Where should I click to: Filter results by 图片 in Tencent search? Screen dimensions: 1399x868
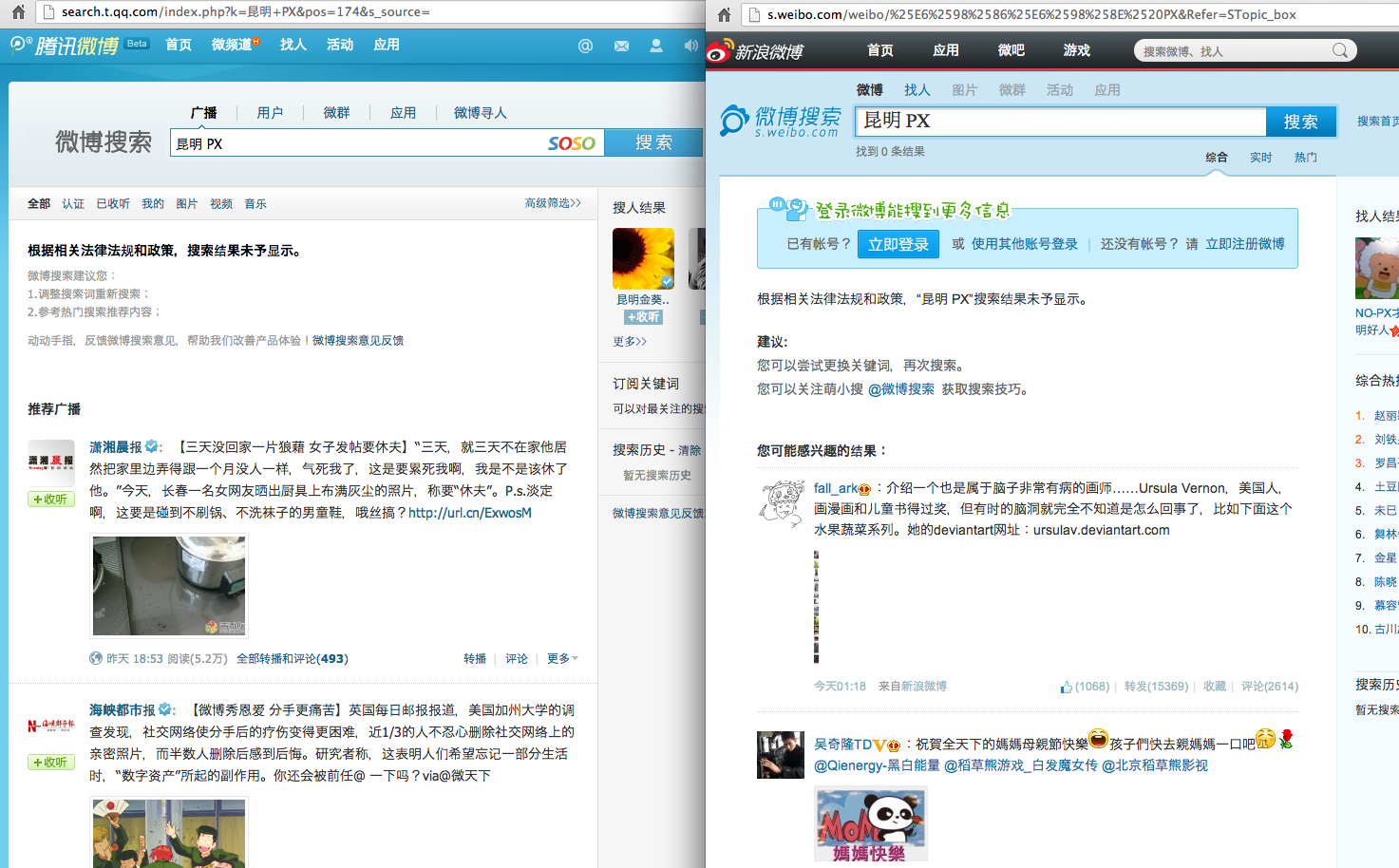tap(187, 204)
